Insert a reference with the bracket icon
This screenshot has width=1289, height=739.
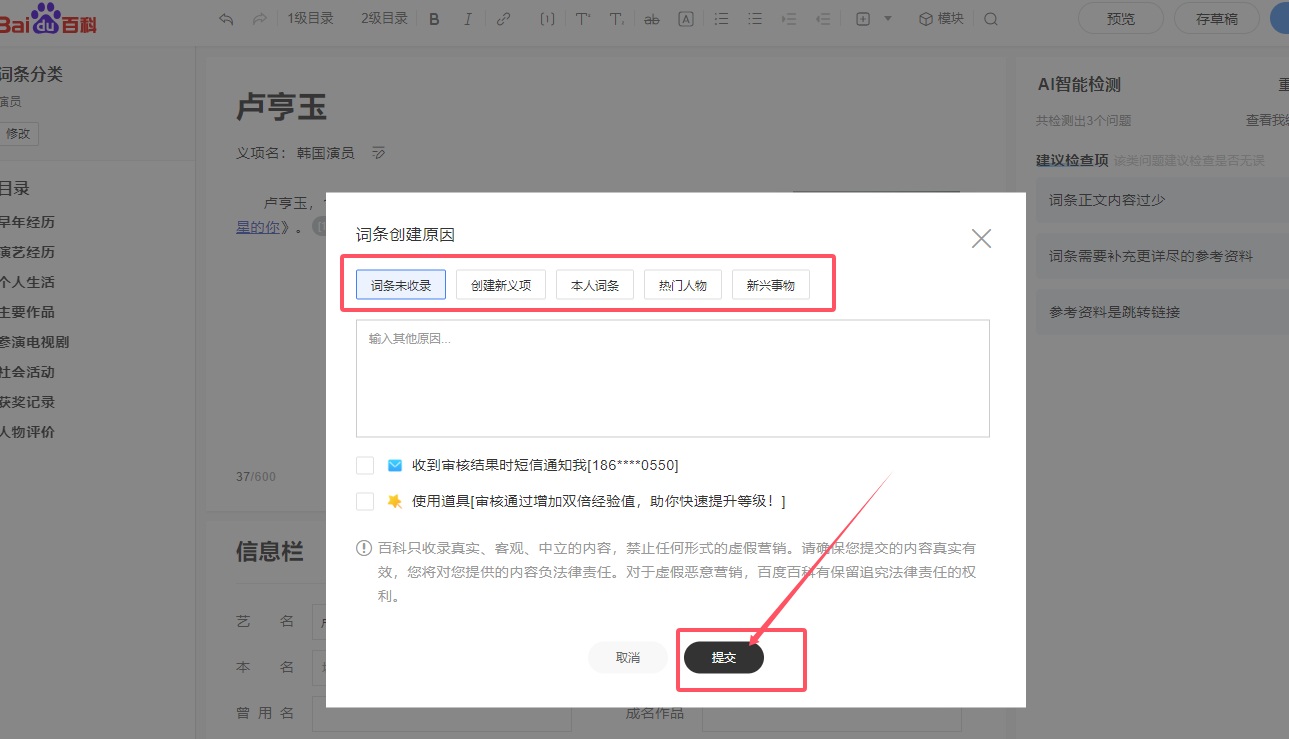(547, 19)
